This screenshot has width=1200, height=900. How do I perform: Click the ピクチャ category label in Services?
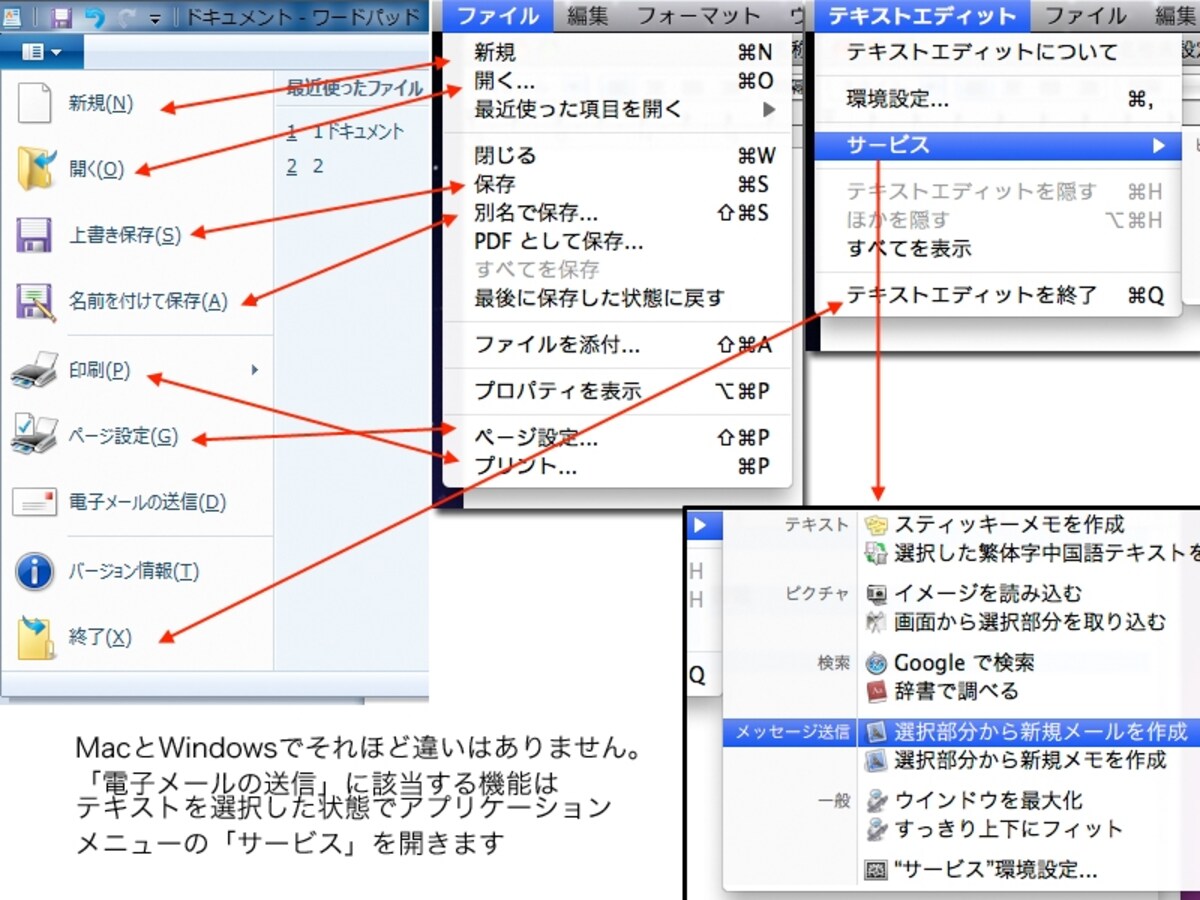tap(818, 594)
